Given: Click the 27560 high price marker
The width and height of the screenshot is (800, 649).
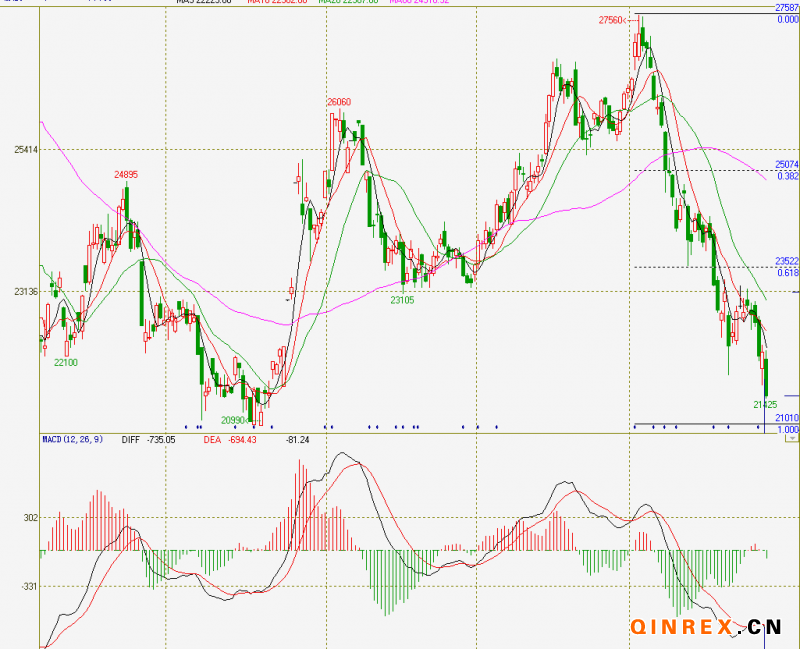Looking at the screenshot, I should pyautogui.click(x=611, y=20).
